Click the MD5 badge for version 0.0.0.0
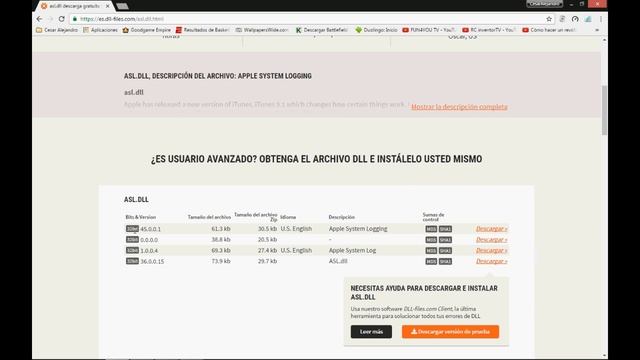This screenshot has height=360, width=640. click(431, 240)
